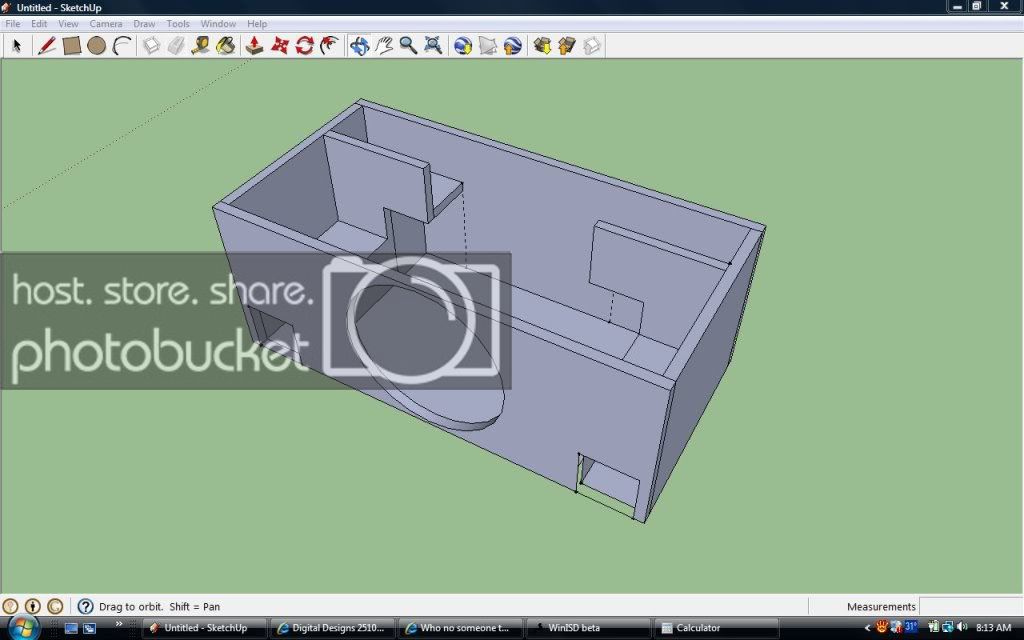The image size is (1024, 640).
Task: Click Toggle Terrain icon
Action: pos(488,46)
